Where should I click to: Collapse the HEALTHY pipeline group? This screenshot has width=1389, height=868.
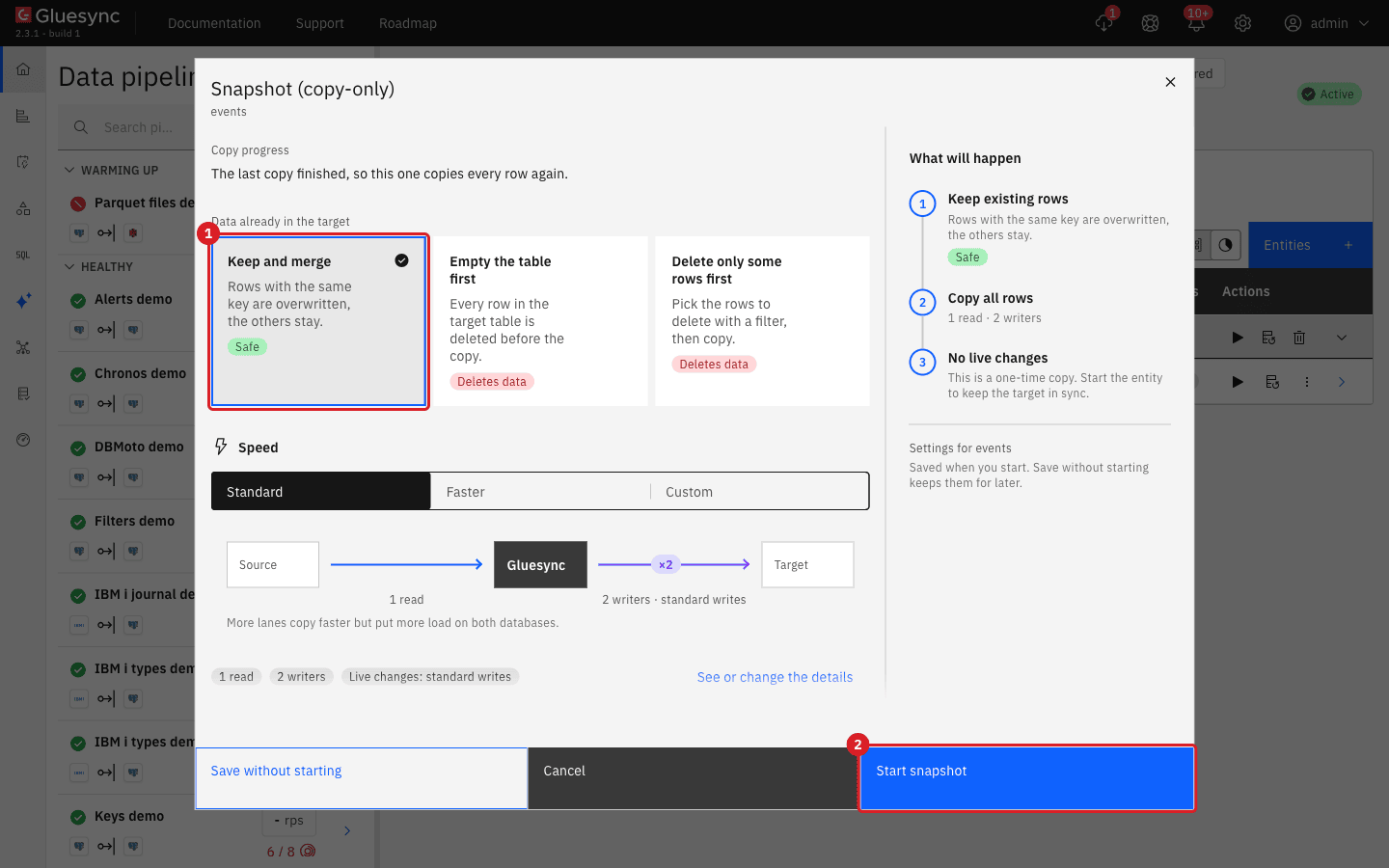pyautogui.click(x=69, y=266)
